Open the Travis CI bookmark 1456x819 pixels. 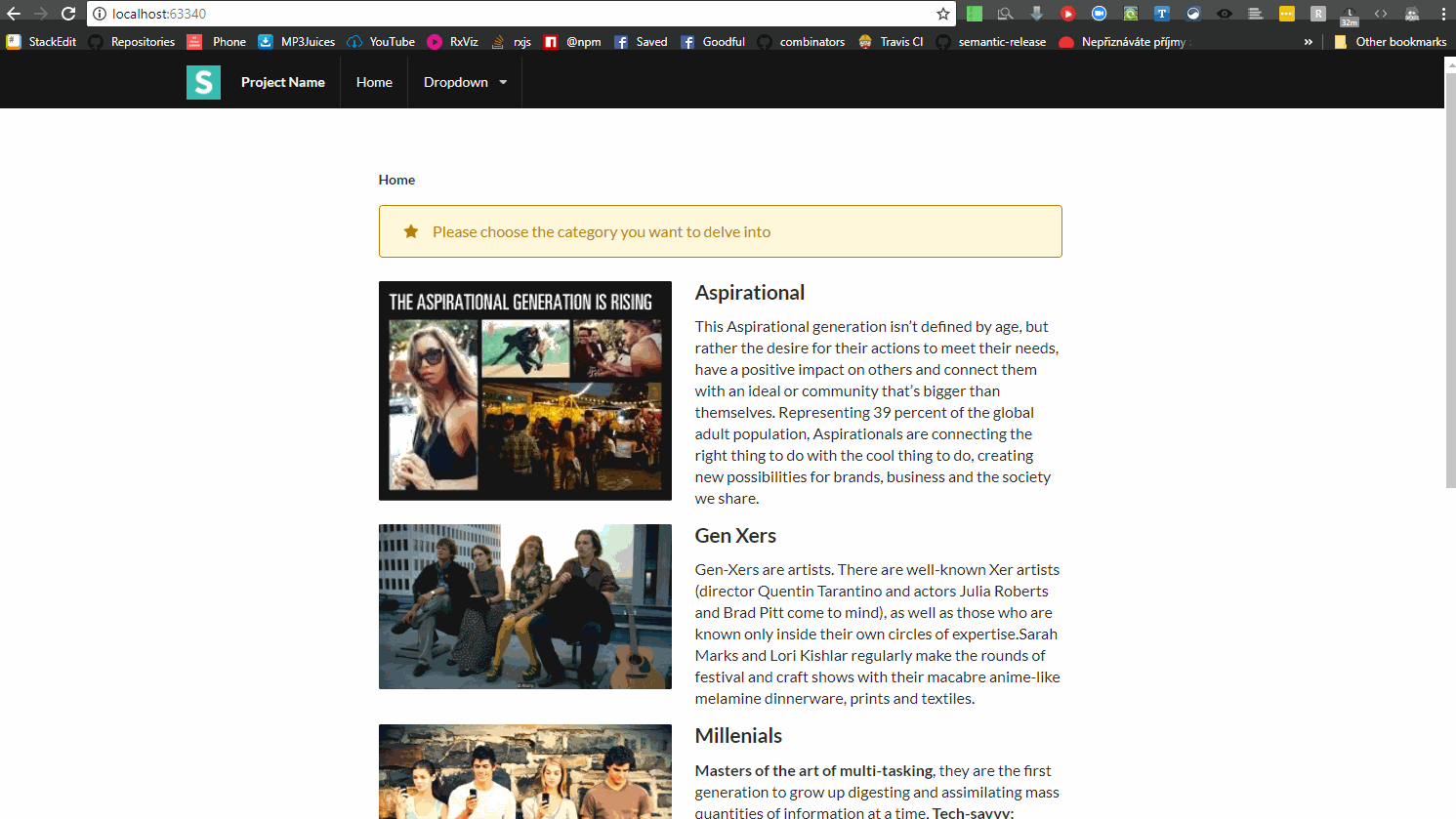pyautogui.click(x=891, y=42)
